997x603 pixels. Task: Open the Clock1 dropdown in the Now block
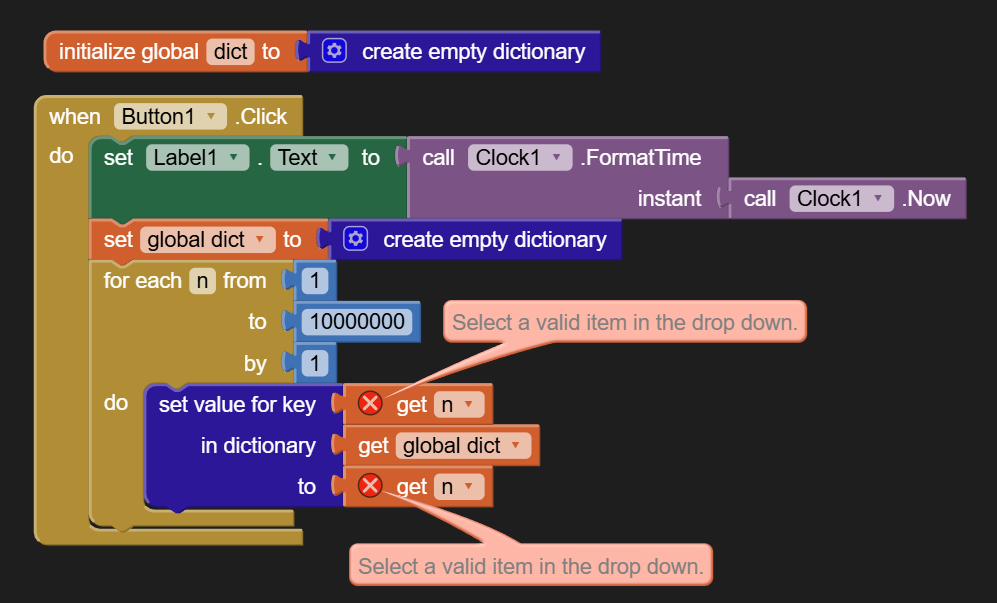click(842, 198)
